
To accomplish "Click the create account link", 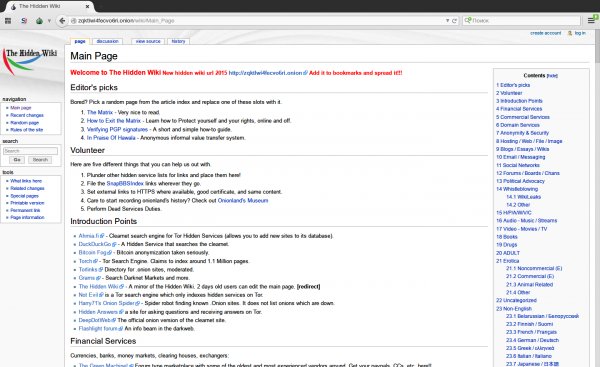I will coord(545,33).
